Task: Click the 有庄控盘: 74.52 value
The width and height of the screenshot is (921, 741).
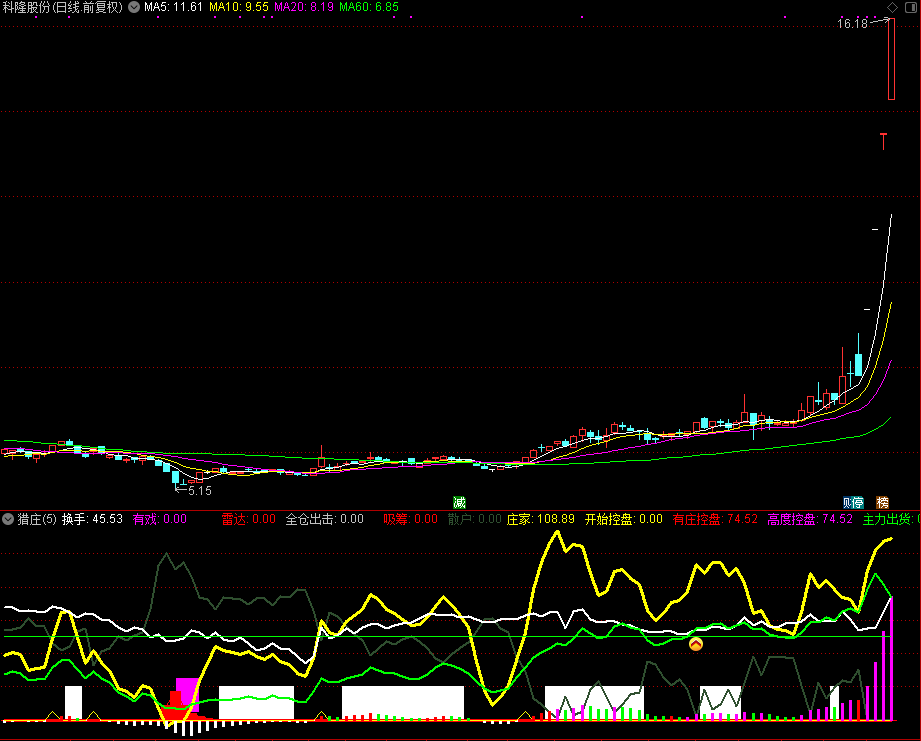Action: tap(715, 519)
